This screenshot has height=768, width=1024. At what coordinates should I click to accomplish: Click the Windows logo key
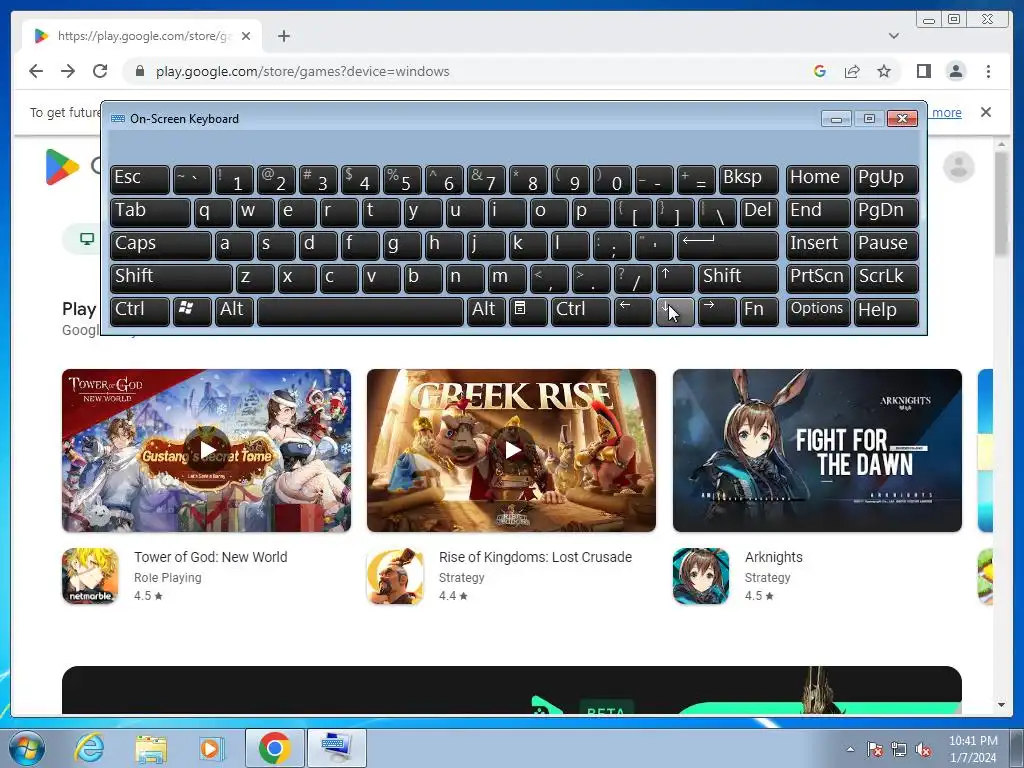coord(192,311)
